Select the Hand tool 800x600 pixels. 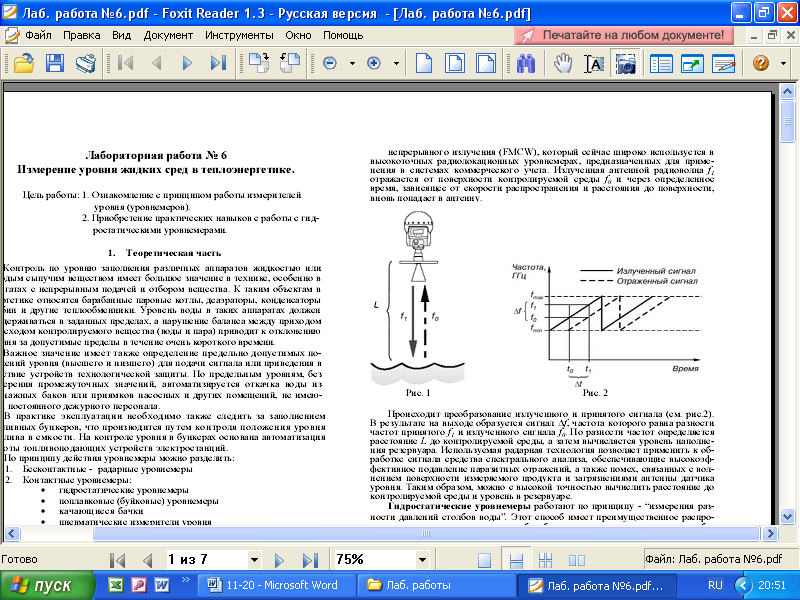[x=563, y=64]
